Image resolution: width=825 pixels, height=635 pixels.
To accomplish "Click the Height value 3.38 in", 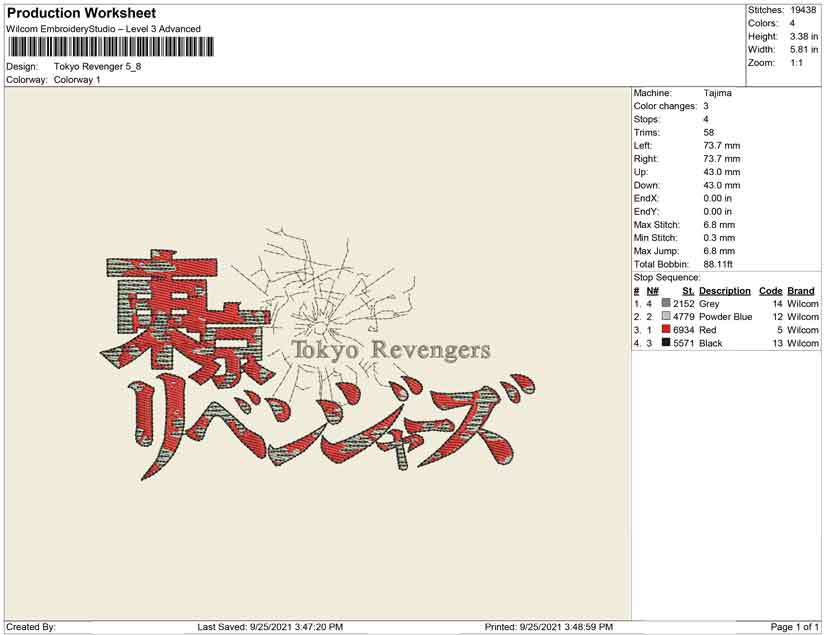I will tap(803, 36).
